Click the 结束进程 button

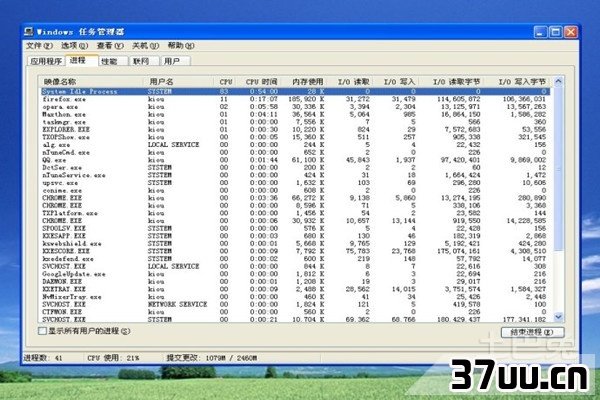(x=532, y=332)
